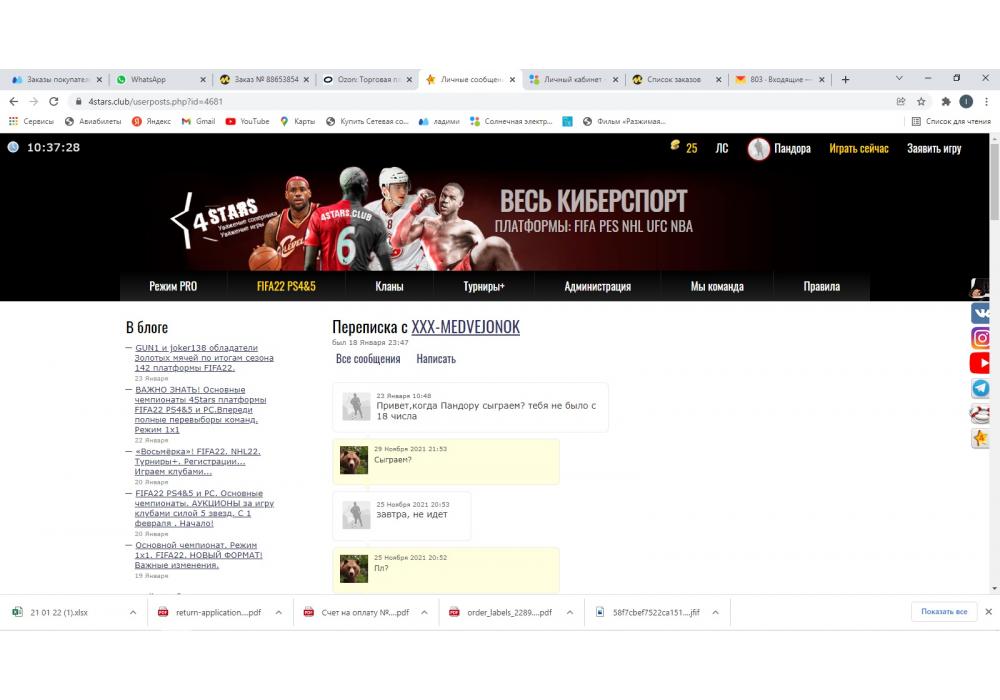
Task: Click the coins icon next to 25
Action: 675,146
